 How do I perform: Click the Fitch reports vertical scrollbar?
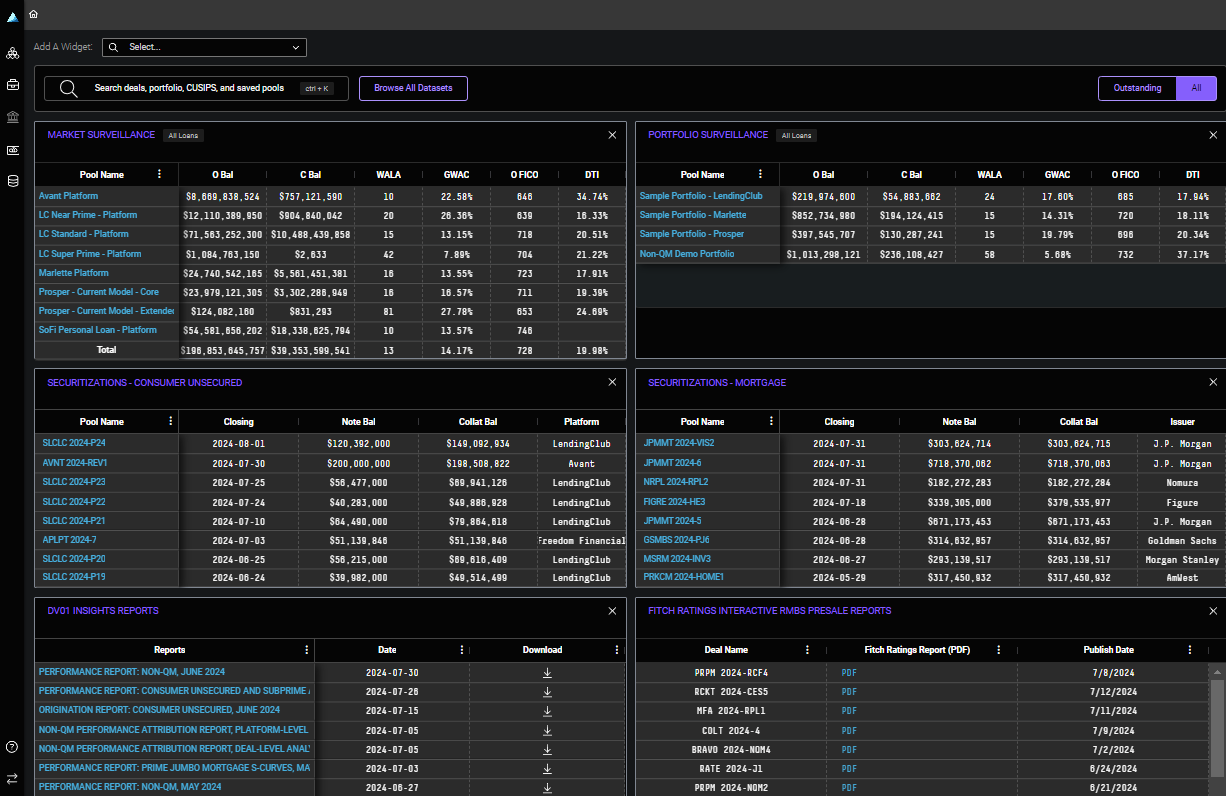click(1217, 728)
